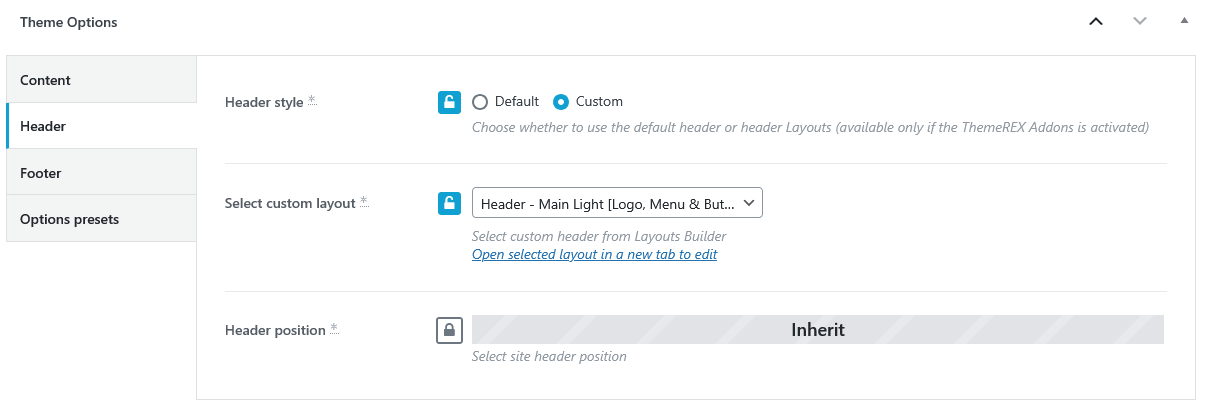Switch to the Content tab

(x=101, y=80)
